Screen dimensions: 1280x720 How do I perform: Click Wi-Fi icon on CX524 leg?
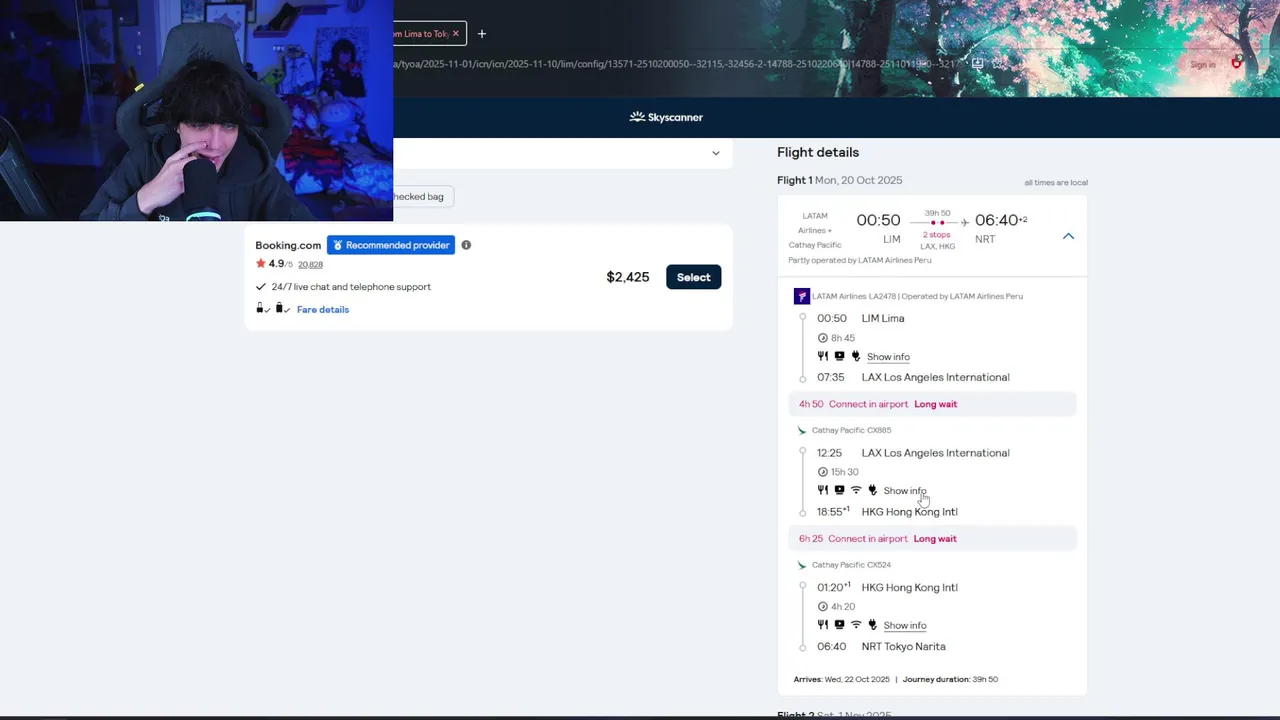click(856, 624)
